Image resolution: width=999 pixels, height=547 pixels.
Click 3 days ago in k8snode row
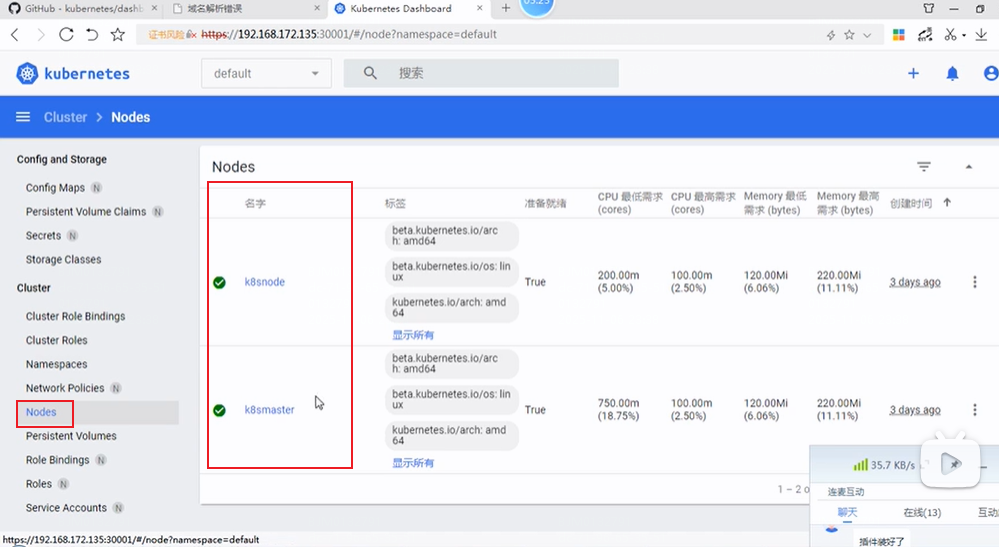tap(915, 282)
